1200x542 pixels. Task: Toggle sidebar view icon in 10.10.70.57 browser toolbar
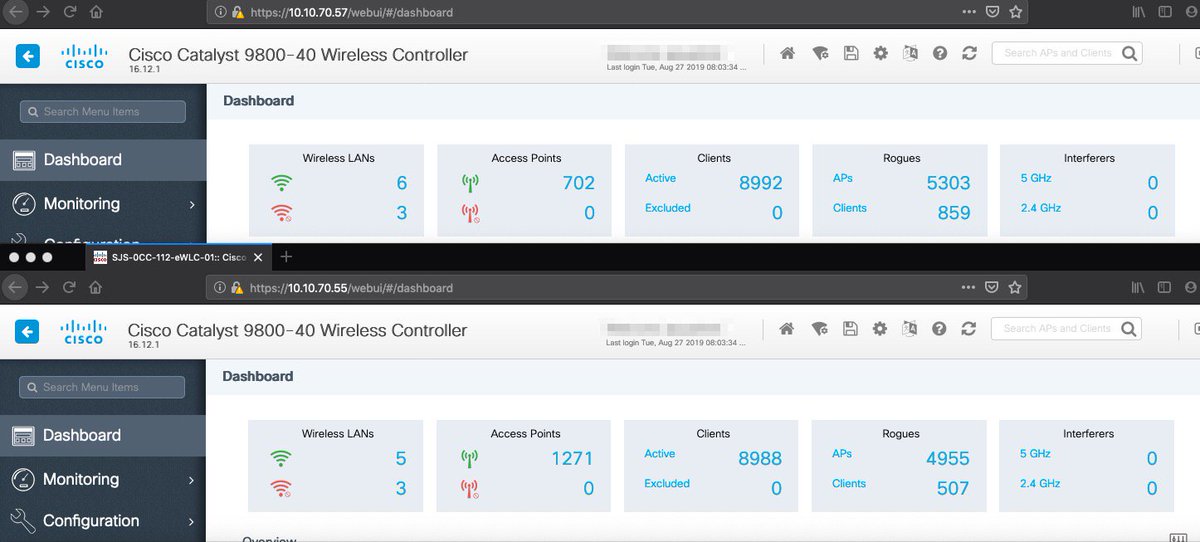tap(1165, 13)
